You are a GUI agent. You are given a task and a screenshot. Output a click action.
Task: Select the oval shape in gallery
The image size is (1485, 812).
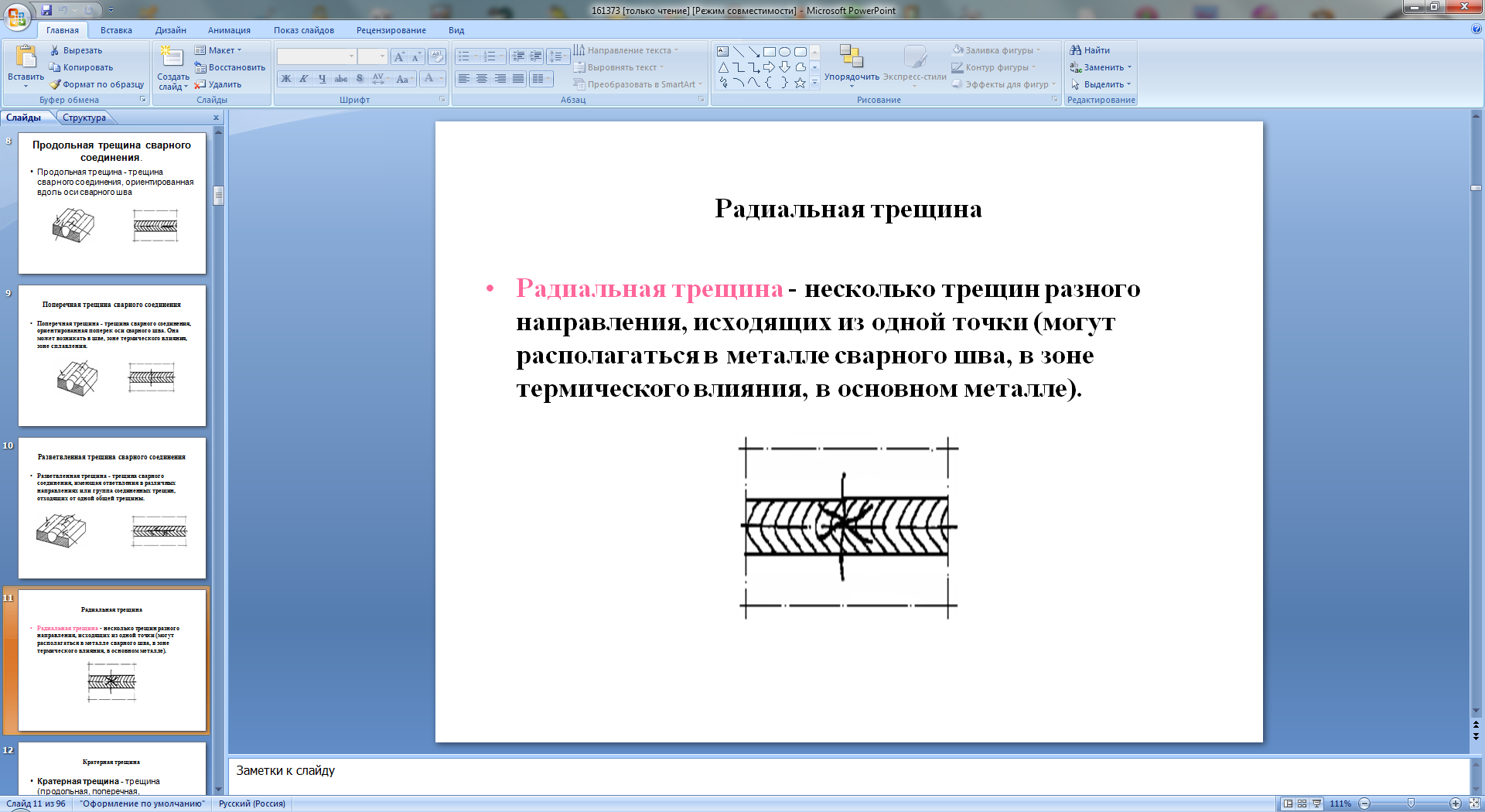784,52
